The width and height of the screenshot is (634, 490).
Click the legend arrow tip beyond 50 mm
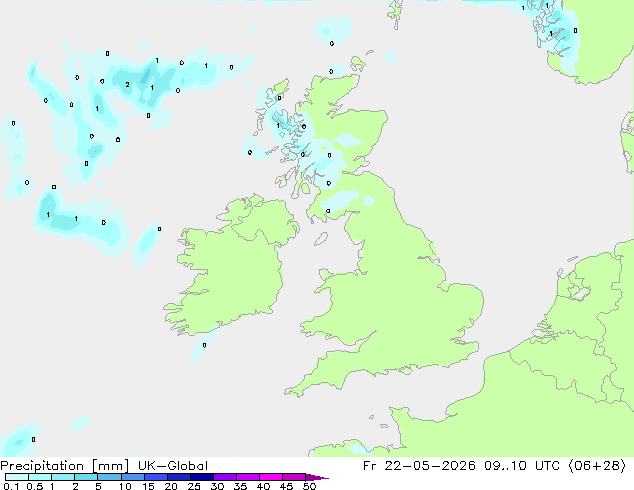point(317,477)
